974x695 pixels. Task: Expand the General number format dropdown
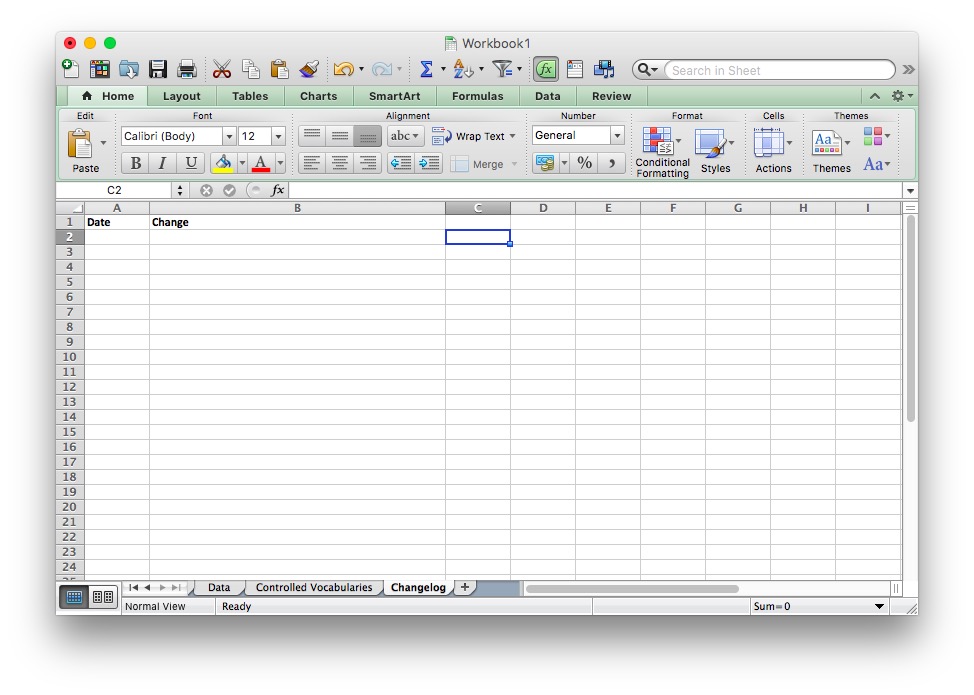coord(617,136)
